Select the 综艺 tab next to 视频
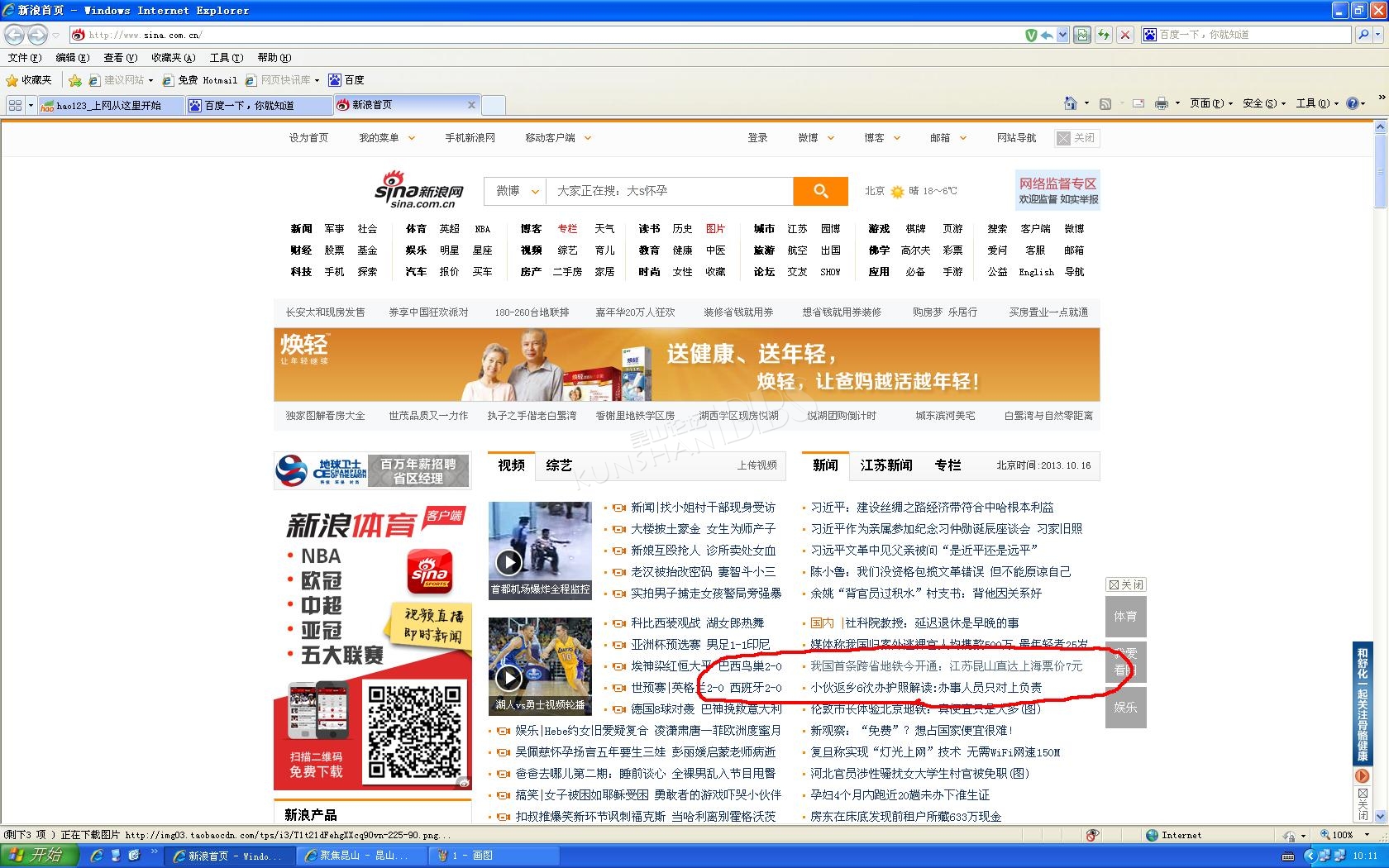This screenshot has height=868, width=1389. point(559,465)
